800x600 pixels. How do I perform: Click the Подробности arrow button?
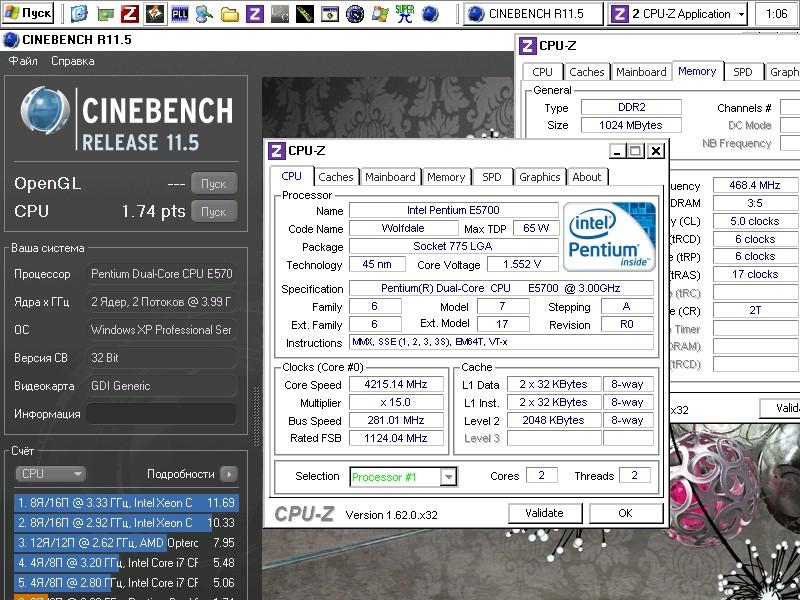tap(229, 474)
